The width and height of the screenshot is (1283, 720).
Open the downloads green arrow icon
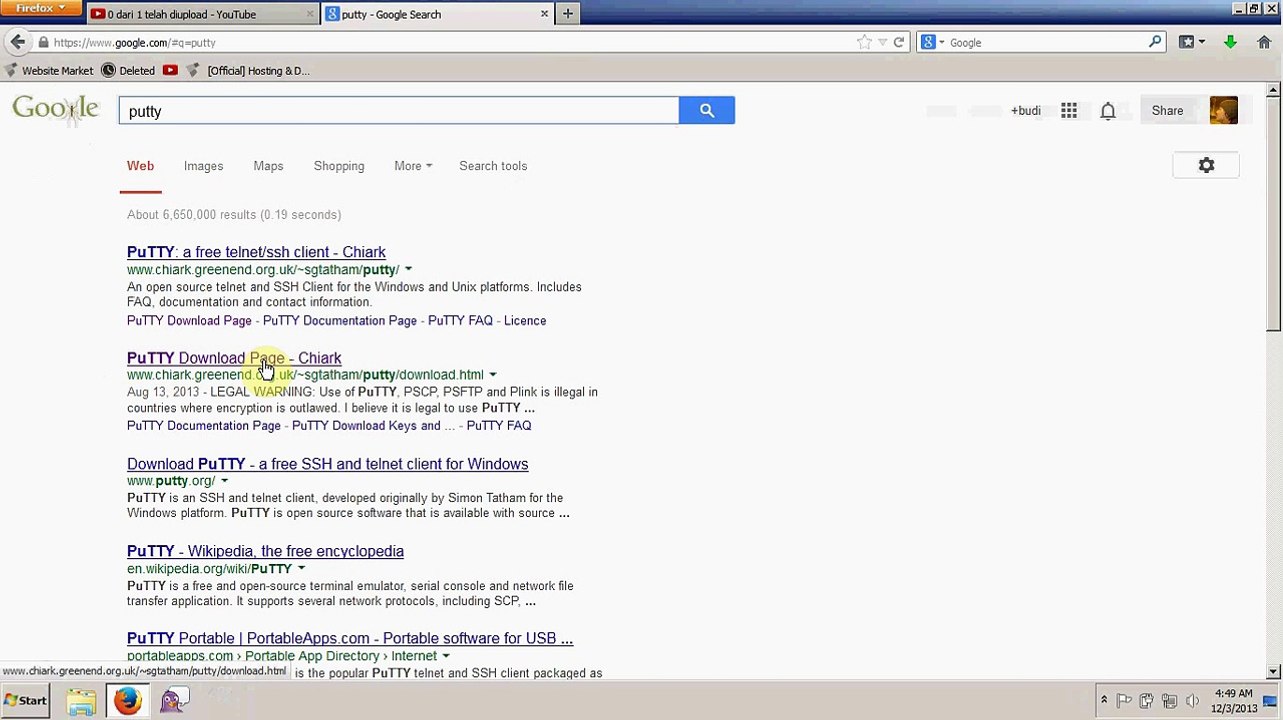point(1230,42)
